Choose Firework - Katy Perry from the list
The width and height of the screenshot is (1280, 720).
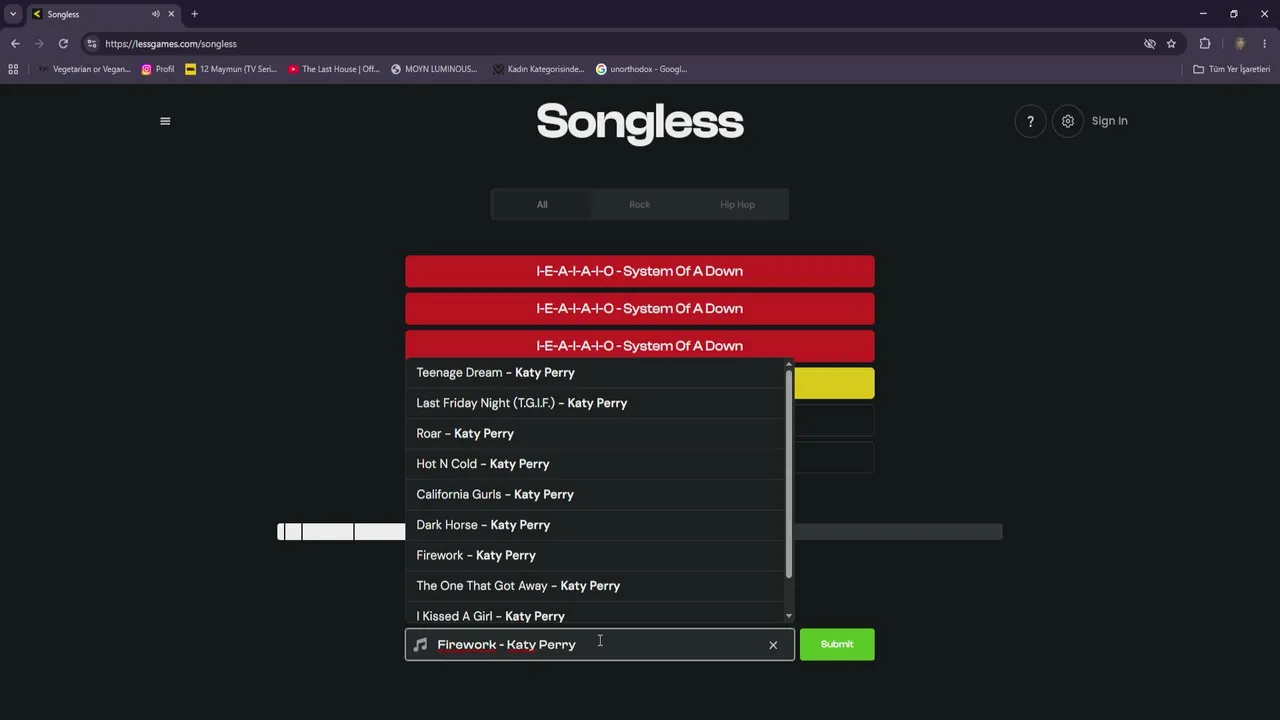(x=596, y=555)
